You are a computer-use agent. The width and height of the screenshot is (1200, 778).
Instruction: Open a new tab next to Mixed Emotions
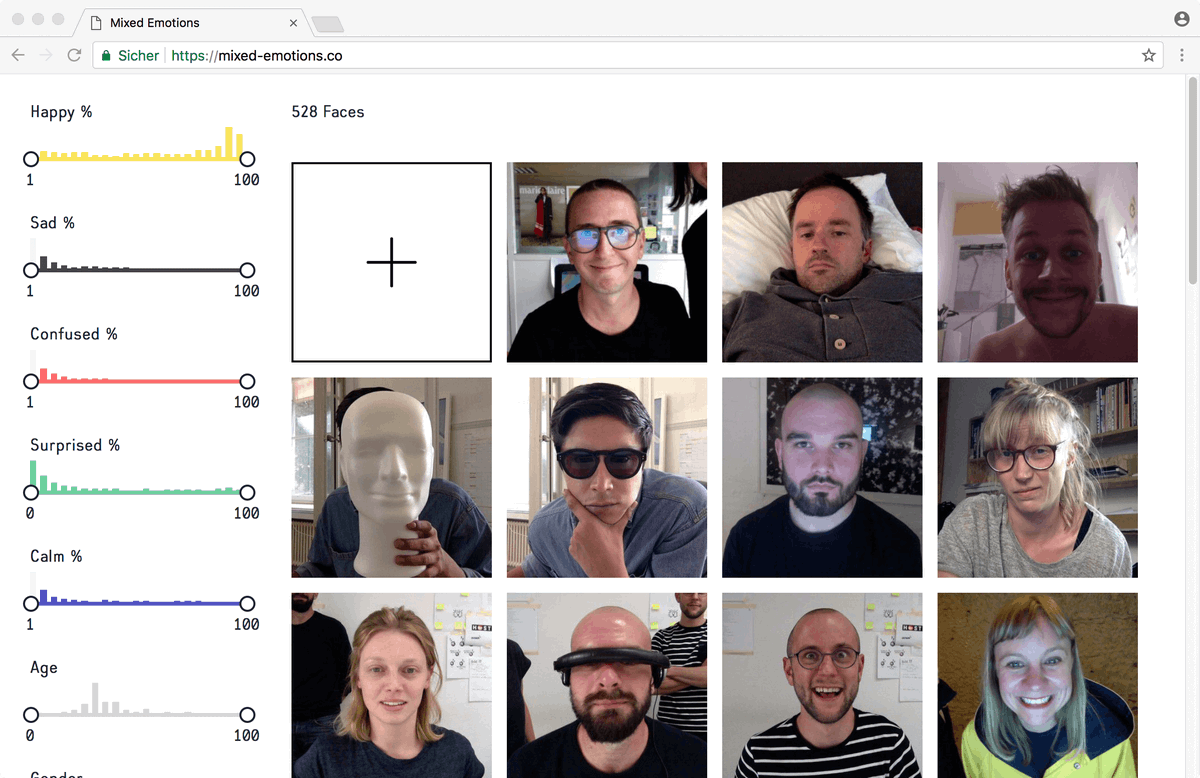coord(328,24)
